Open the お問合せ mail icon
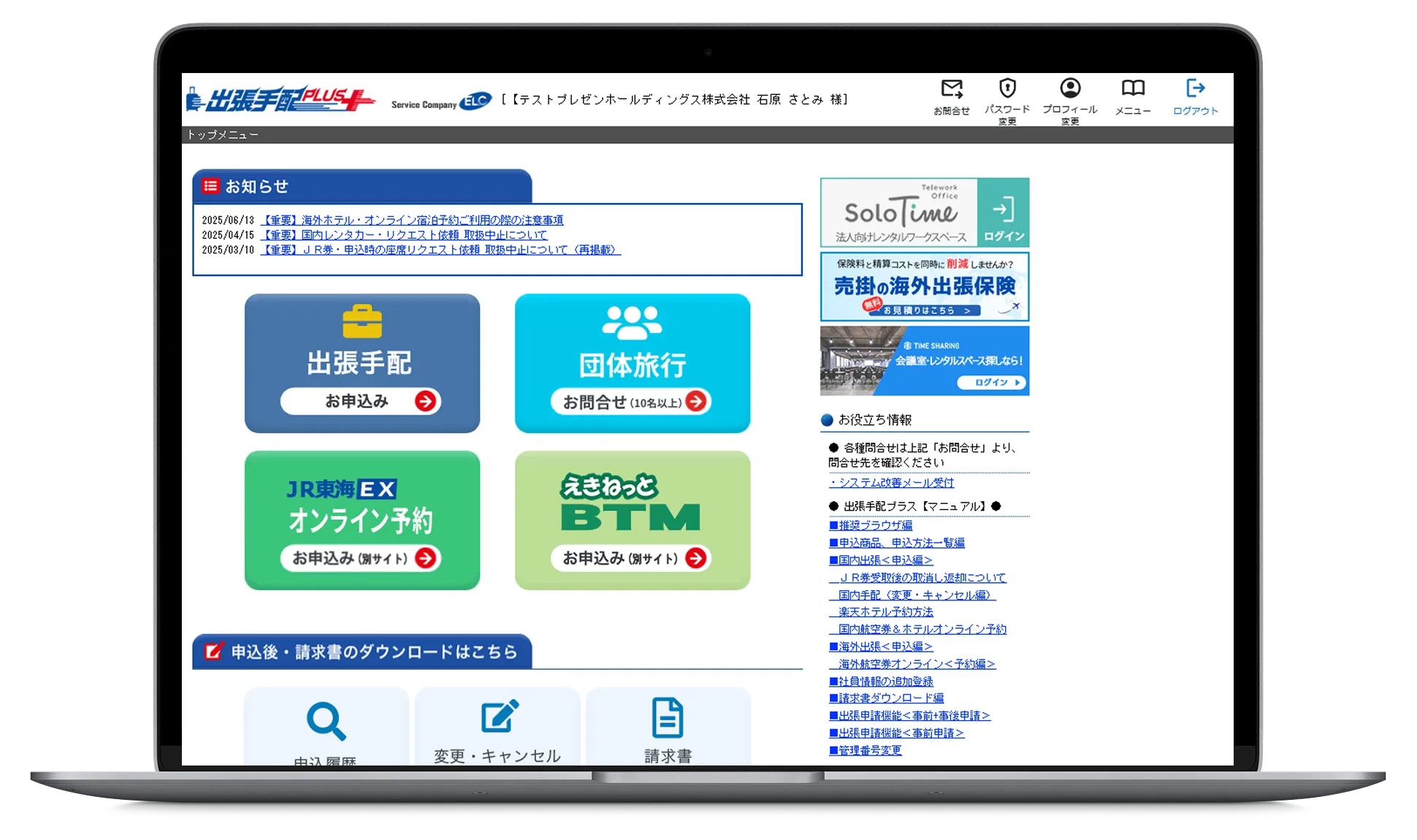1417x840 pixels. pyautogui.click(x=952, y=89)
